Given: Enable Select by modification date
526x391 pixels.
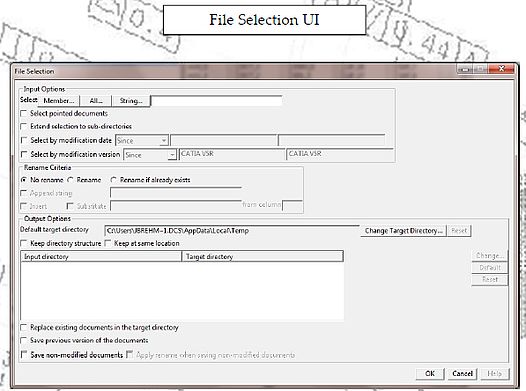Looking at the screenshot, I should [x=24, y=140].
